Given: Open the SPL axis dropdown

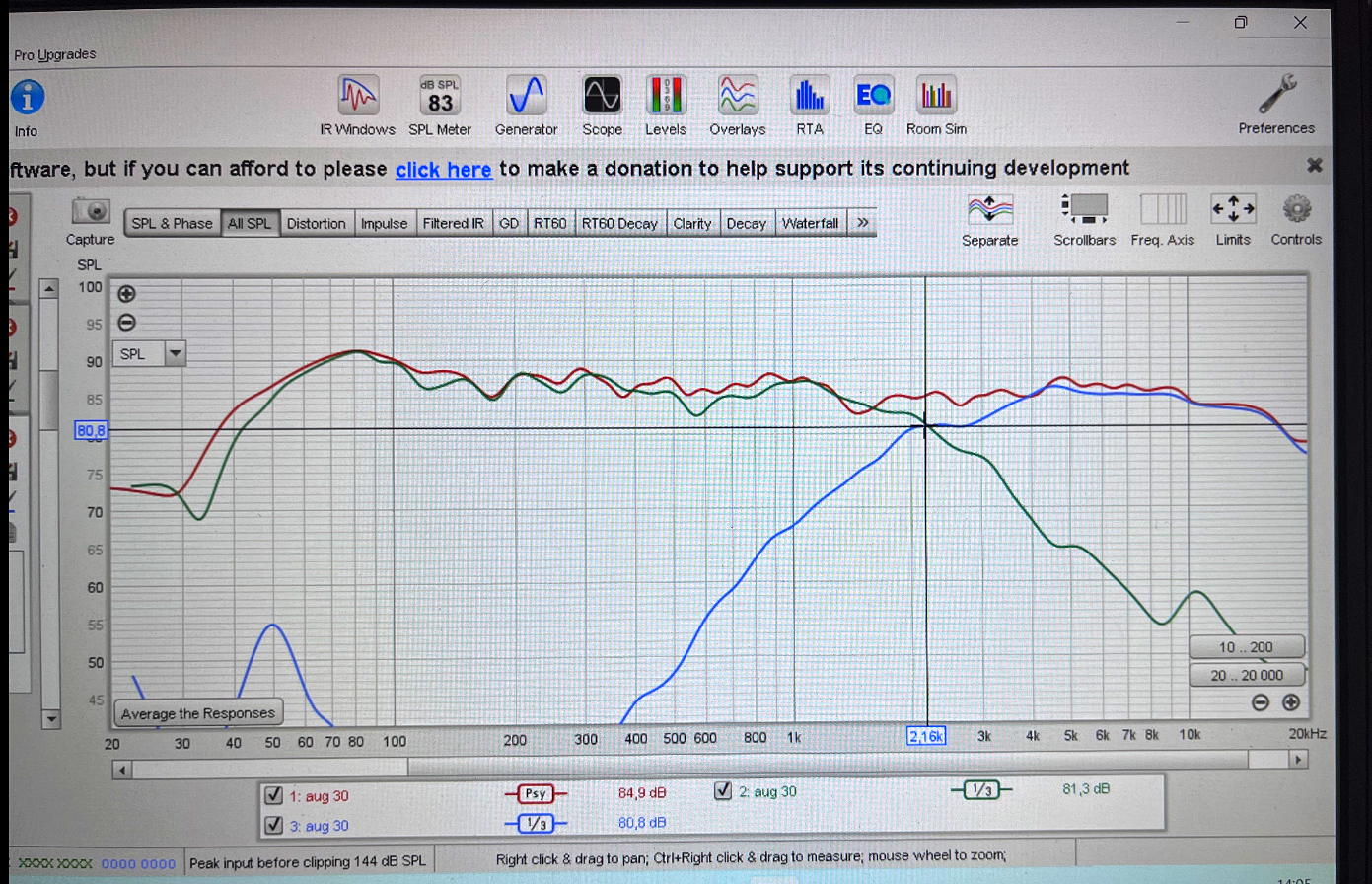Looking at the screenshot, I should 175,353.
